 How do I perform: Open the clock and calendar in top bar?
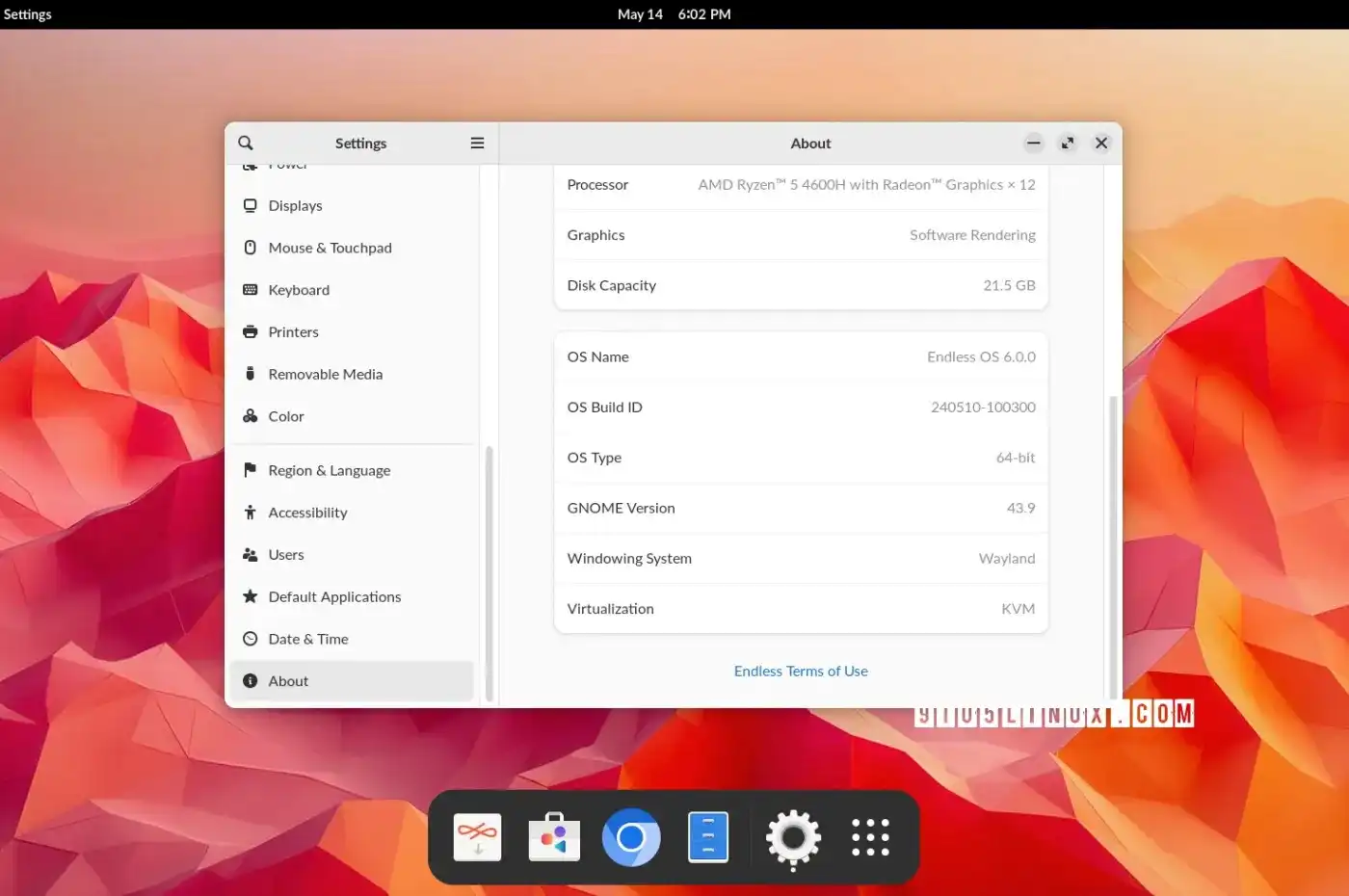pyautogui.click(x=674, y=14)
